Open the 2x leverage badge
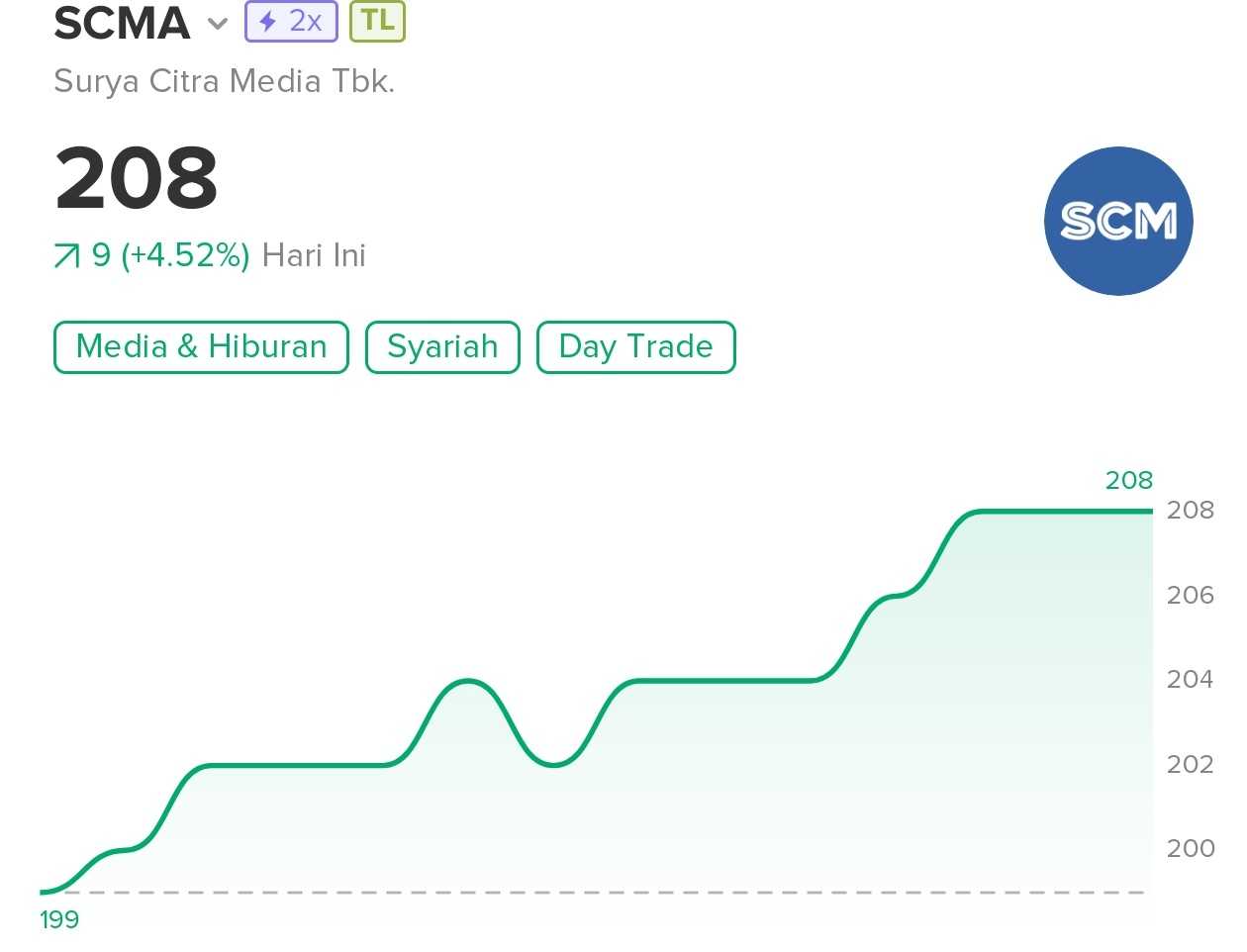This screenshot has width=1247, height=952. [x=290, y=20]
